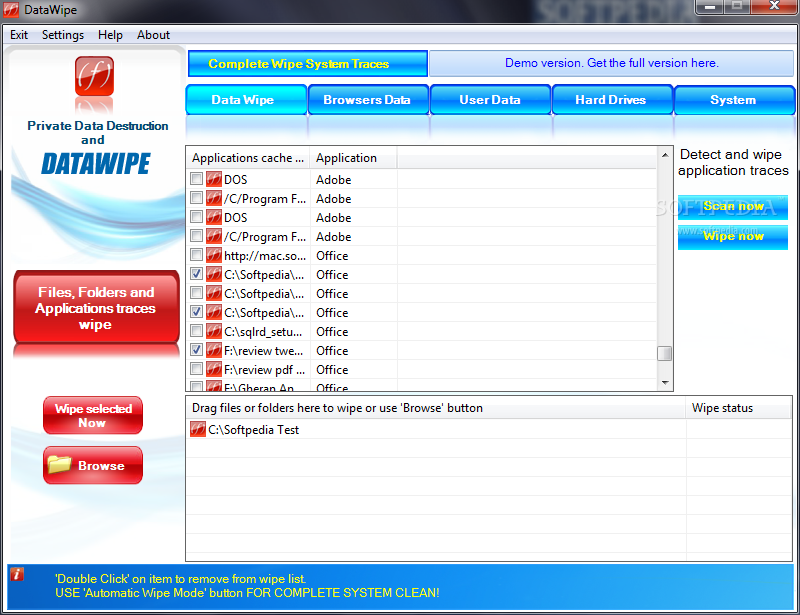The height and width of the screenshot is (615, 800).
Task: Click the Wipe selected Now button
Action: [x=93, y=415]
